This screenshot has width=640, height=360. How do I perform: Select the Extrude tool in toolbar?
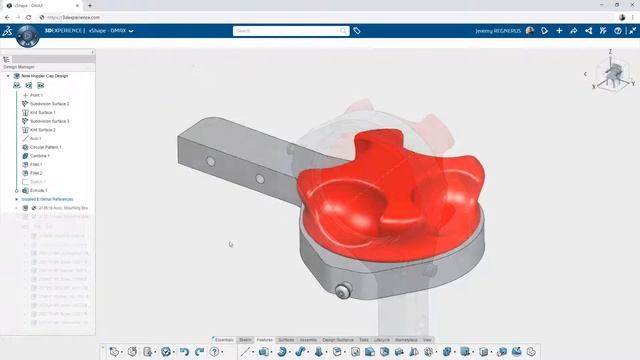263,351
